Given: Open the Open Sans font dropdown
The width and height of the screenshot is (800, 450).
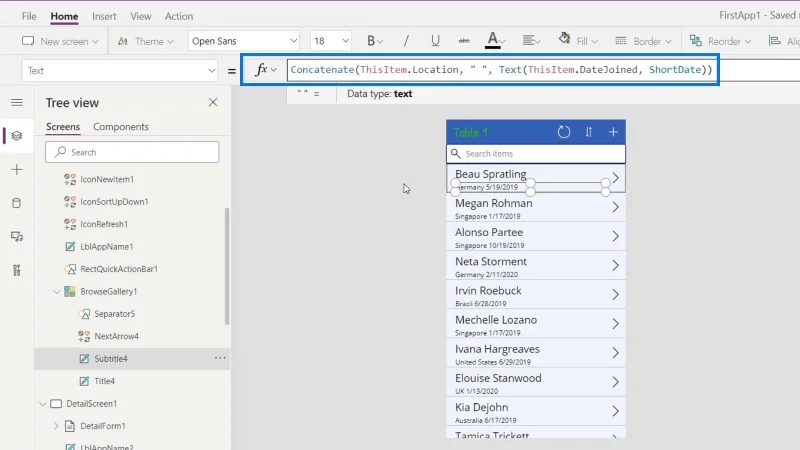Looking at the screenshot, I should pyautogui.click(x=243, y=41).
